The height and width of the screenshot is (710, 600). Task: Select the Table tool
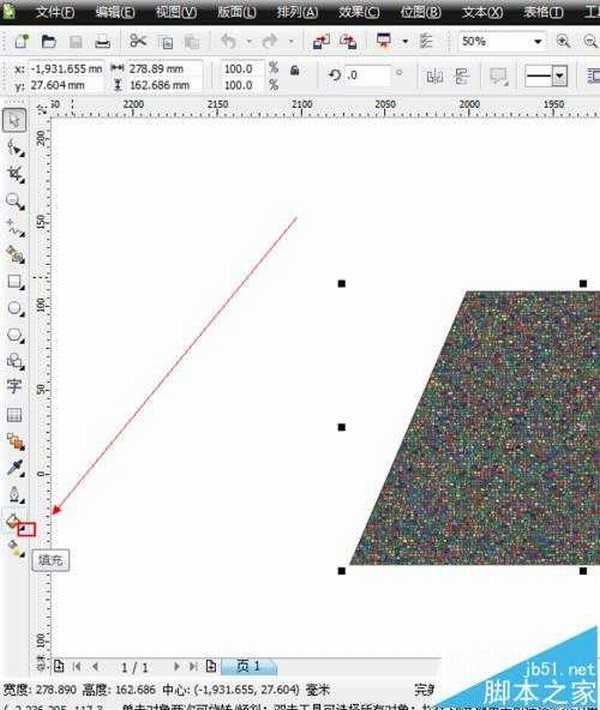(x=15, y=414)
